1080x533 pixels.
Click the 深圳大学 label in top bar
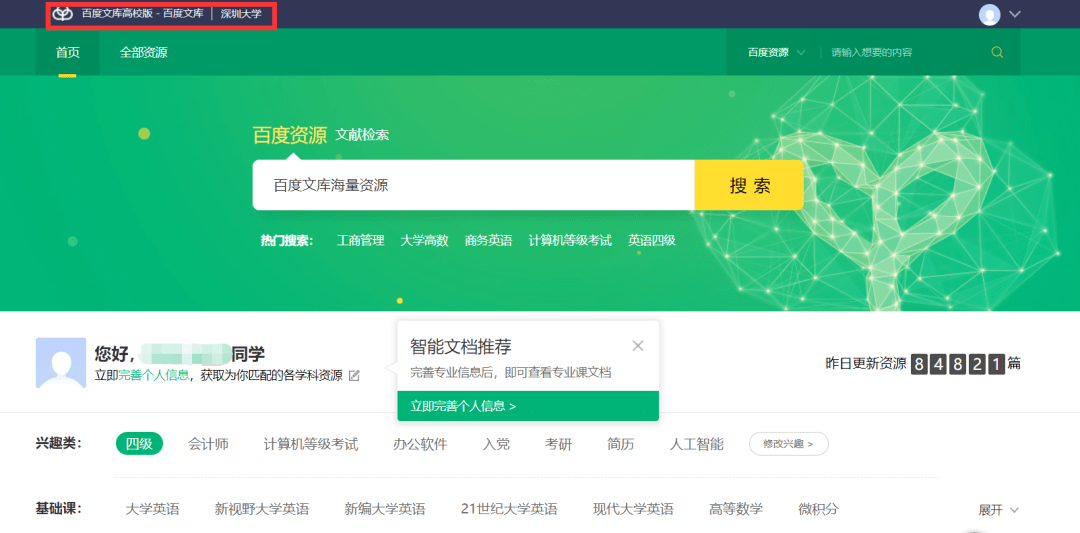tap(241, 14)
